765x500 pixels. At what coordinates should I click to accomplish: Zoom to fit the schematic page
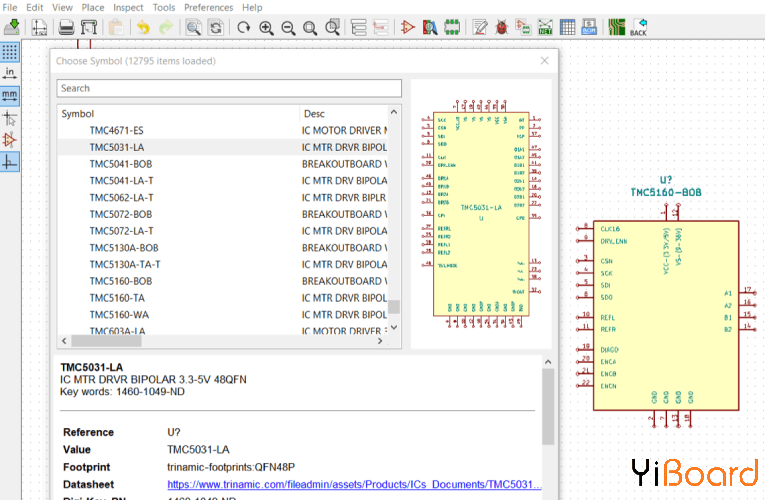click(310, 27)
